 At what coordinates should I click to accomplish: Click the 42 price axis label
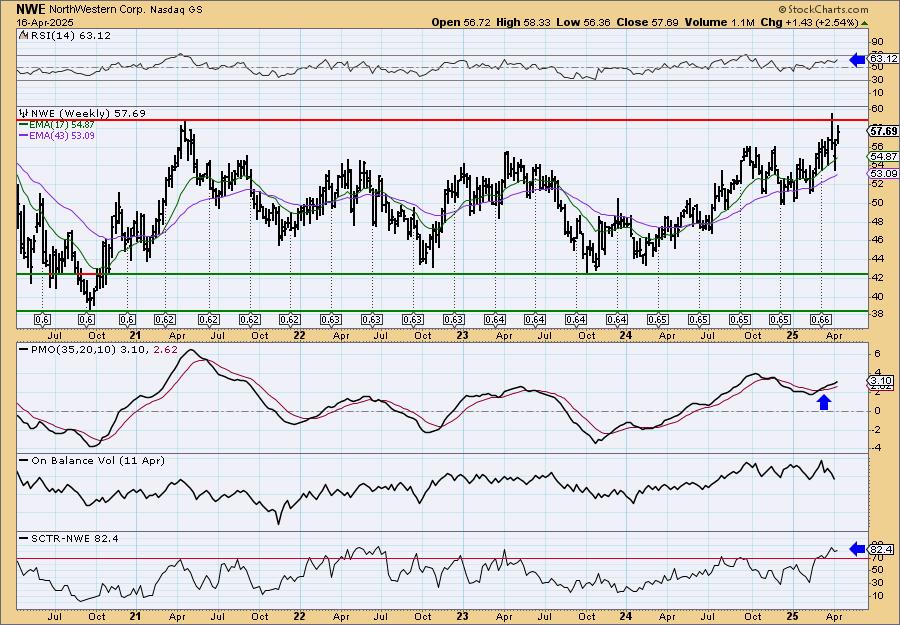click(877, 278)
